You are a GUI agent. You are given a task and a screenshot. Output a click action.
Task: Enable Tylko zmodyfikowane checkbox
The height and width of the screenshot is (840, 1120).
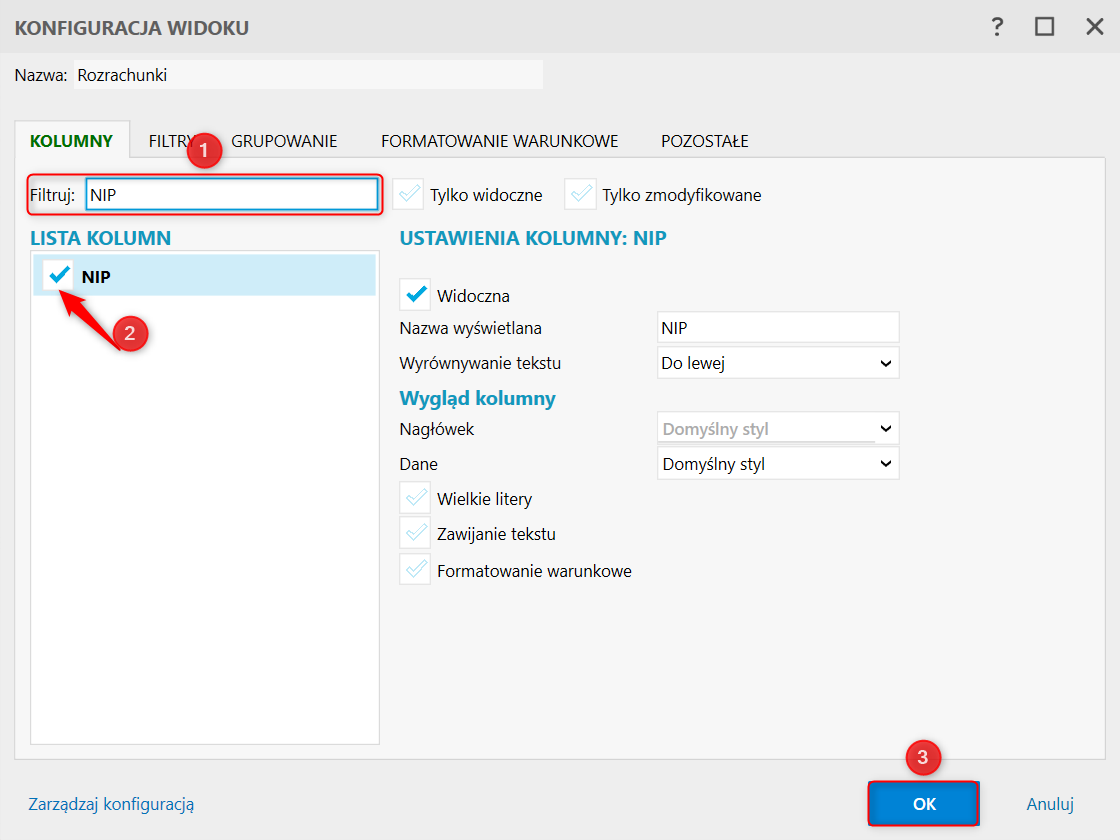581,194
